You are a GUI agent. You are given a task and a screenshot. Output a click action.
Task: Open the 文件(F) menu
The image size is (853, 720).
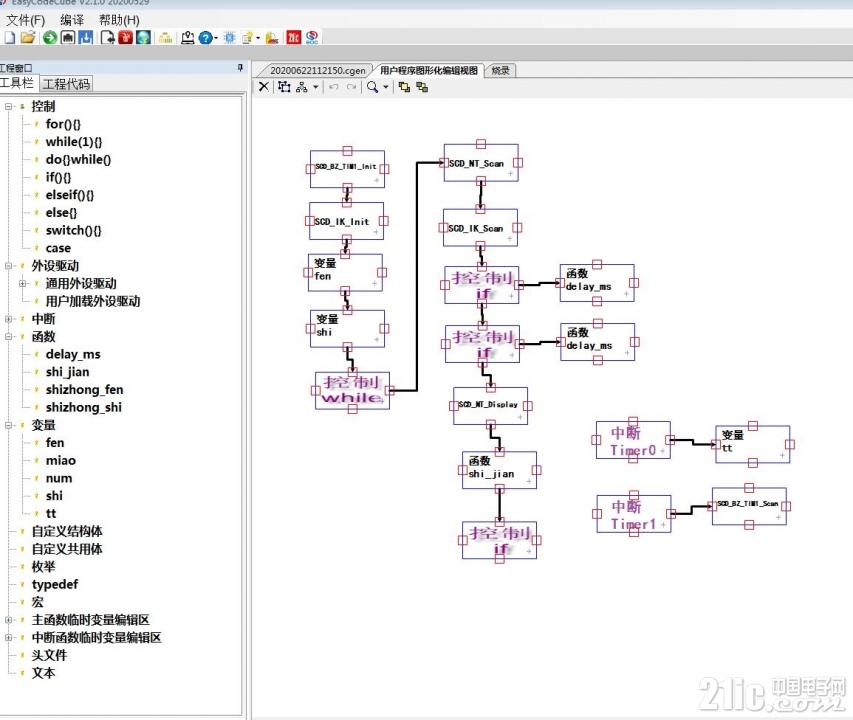pyautogui.click(x=25, y=20)
